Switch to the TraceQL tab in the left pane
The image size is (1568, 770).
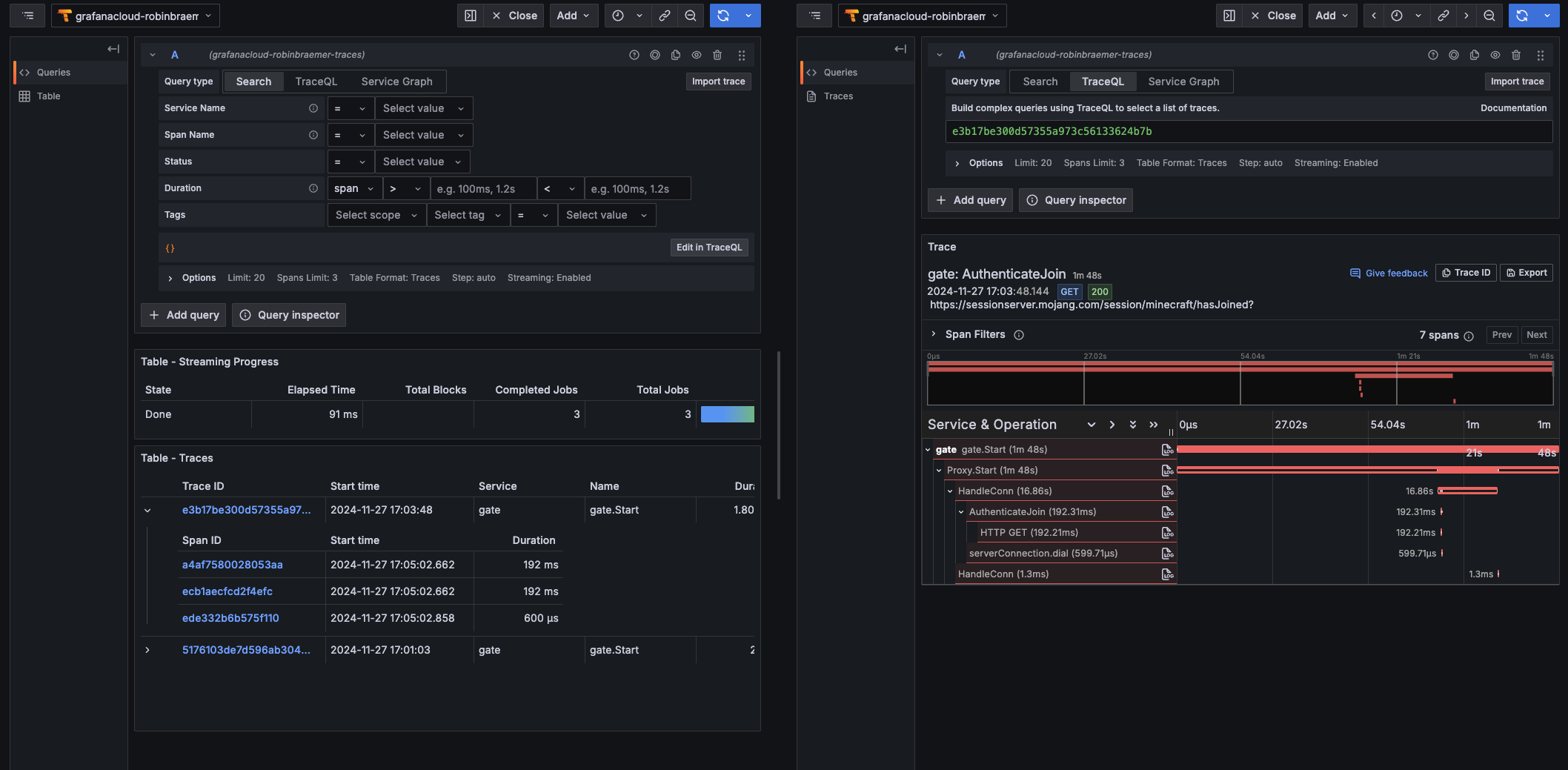(316, 82)
